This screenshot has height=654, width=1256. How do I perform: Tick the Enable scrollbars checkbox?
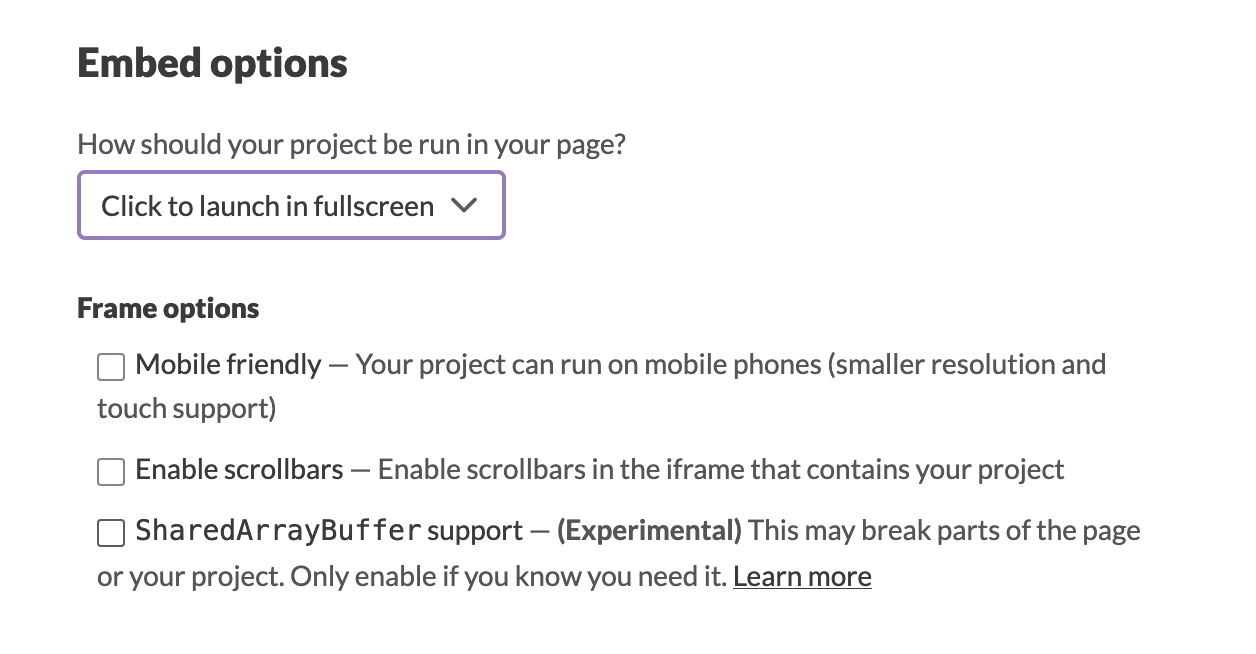click(111, 471)
